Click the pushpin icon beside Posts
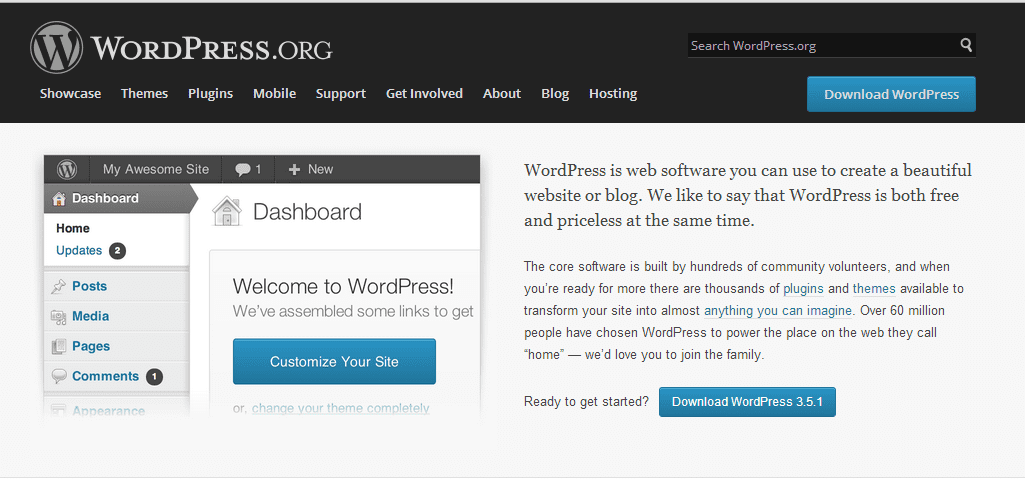Image resolution: width=1025 pixels, height=488 pixels. 59,286
